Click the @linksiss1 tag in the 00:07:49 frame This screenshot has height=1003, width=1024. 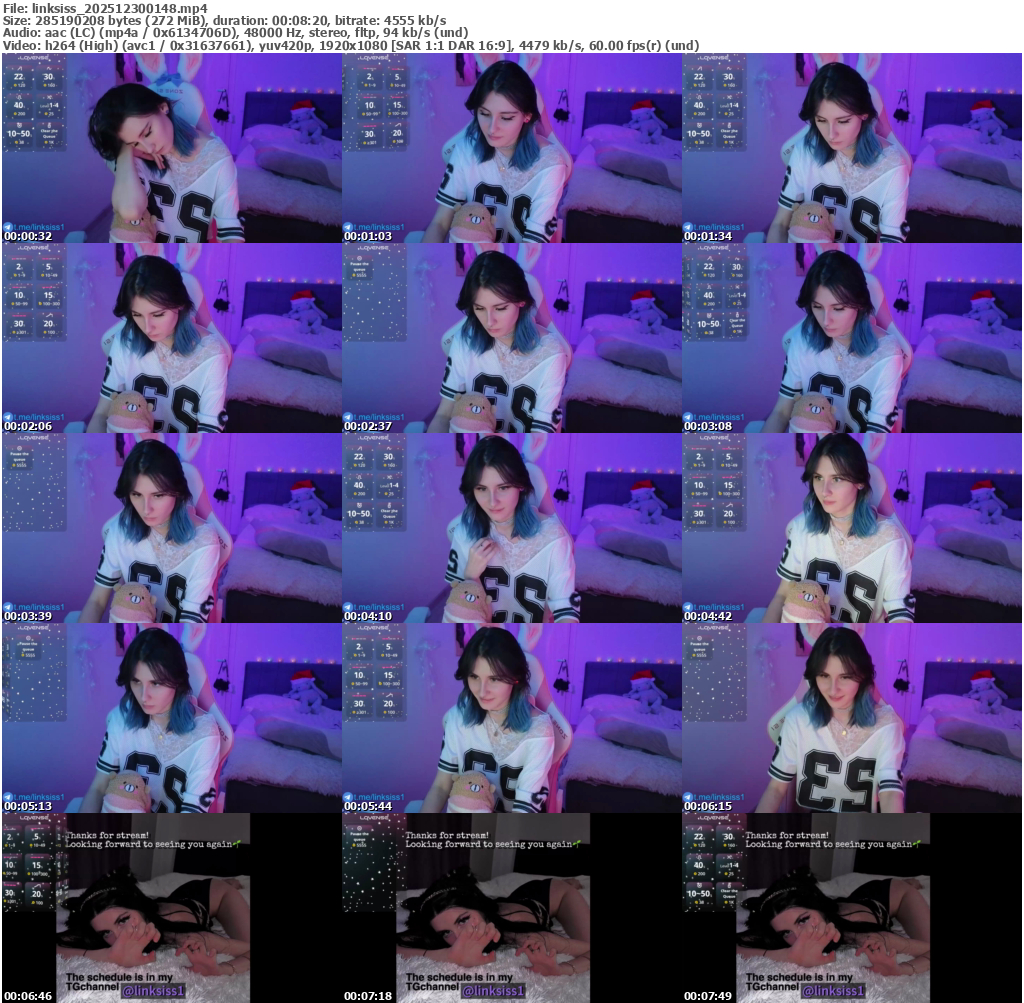834,991
